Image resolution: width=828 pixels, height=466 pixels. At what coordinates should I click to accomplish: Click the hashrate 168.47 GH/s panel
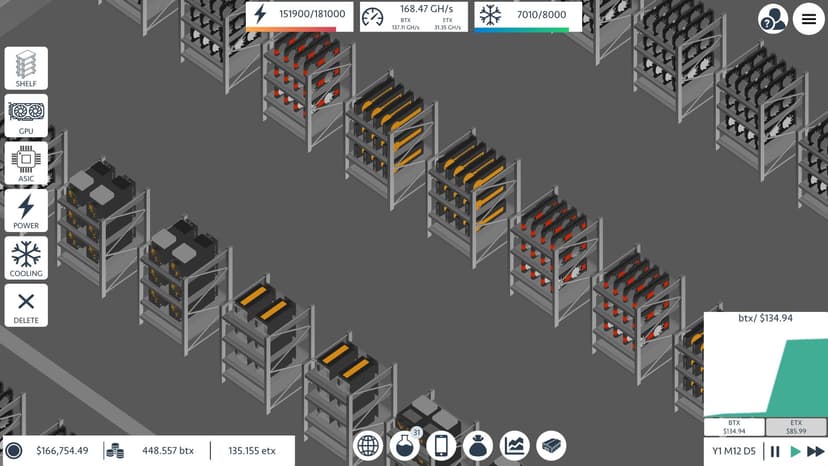click(414, 16)
